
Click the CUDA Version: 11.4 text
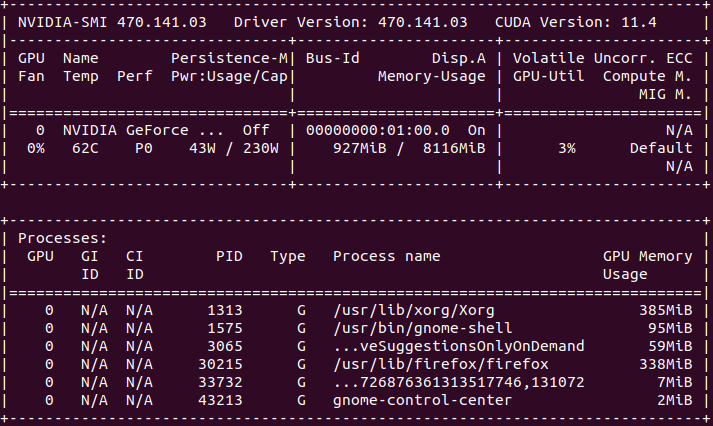(576, 22)
